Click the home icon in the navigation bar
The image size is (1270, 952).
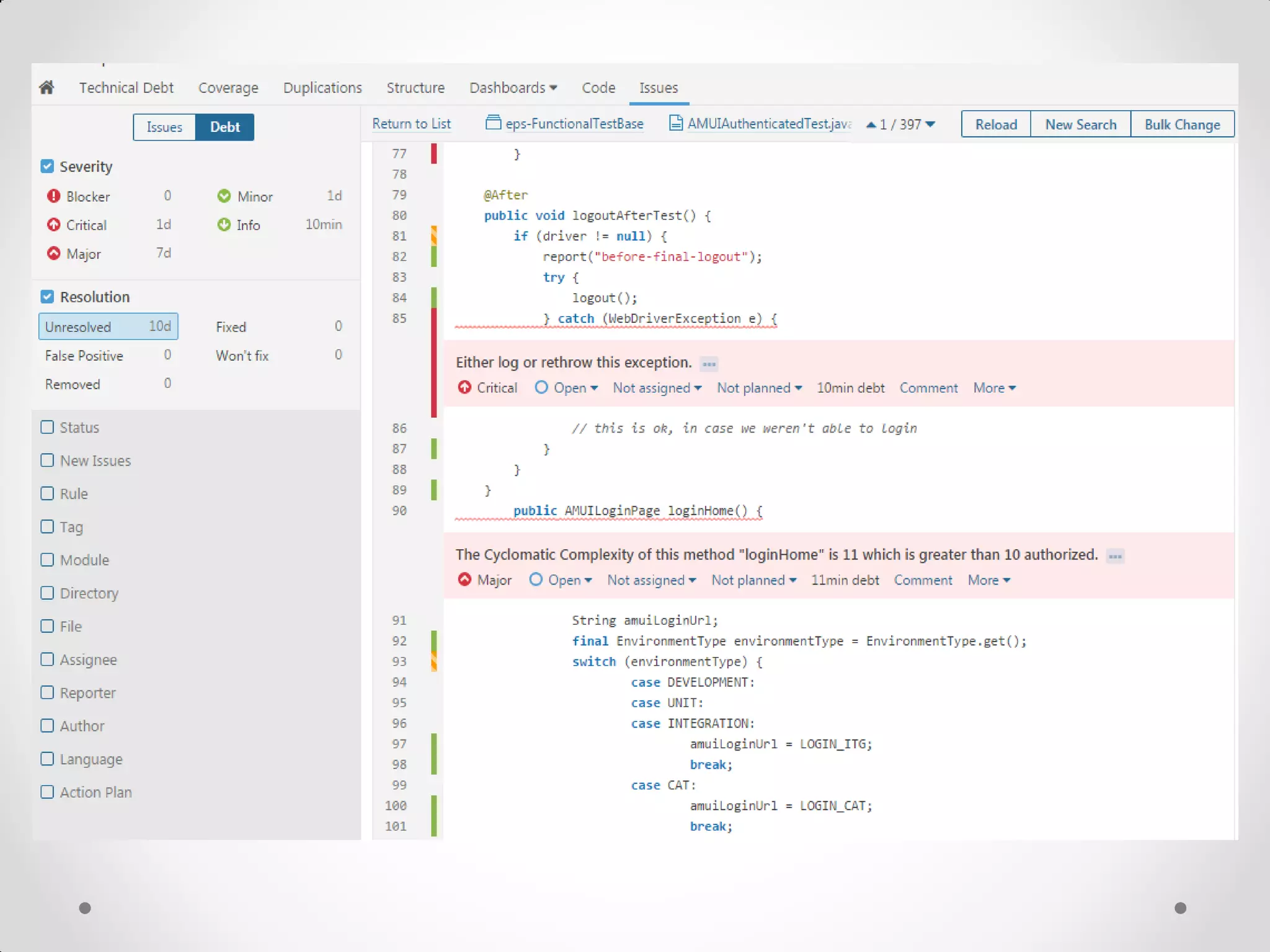(47, 87)
